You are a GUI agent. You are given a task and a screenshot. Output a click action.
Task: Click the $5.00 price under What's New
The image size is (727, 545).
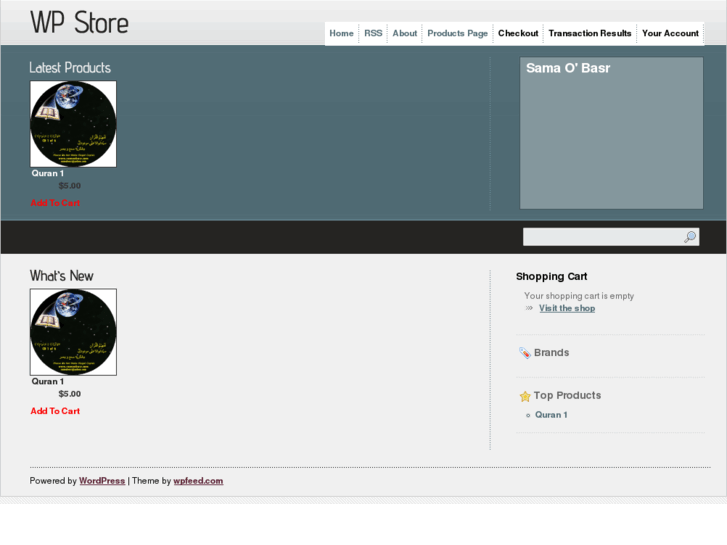70,394
